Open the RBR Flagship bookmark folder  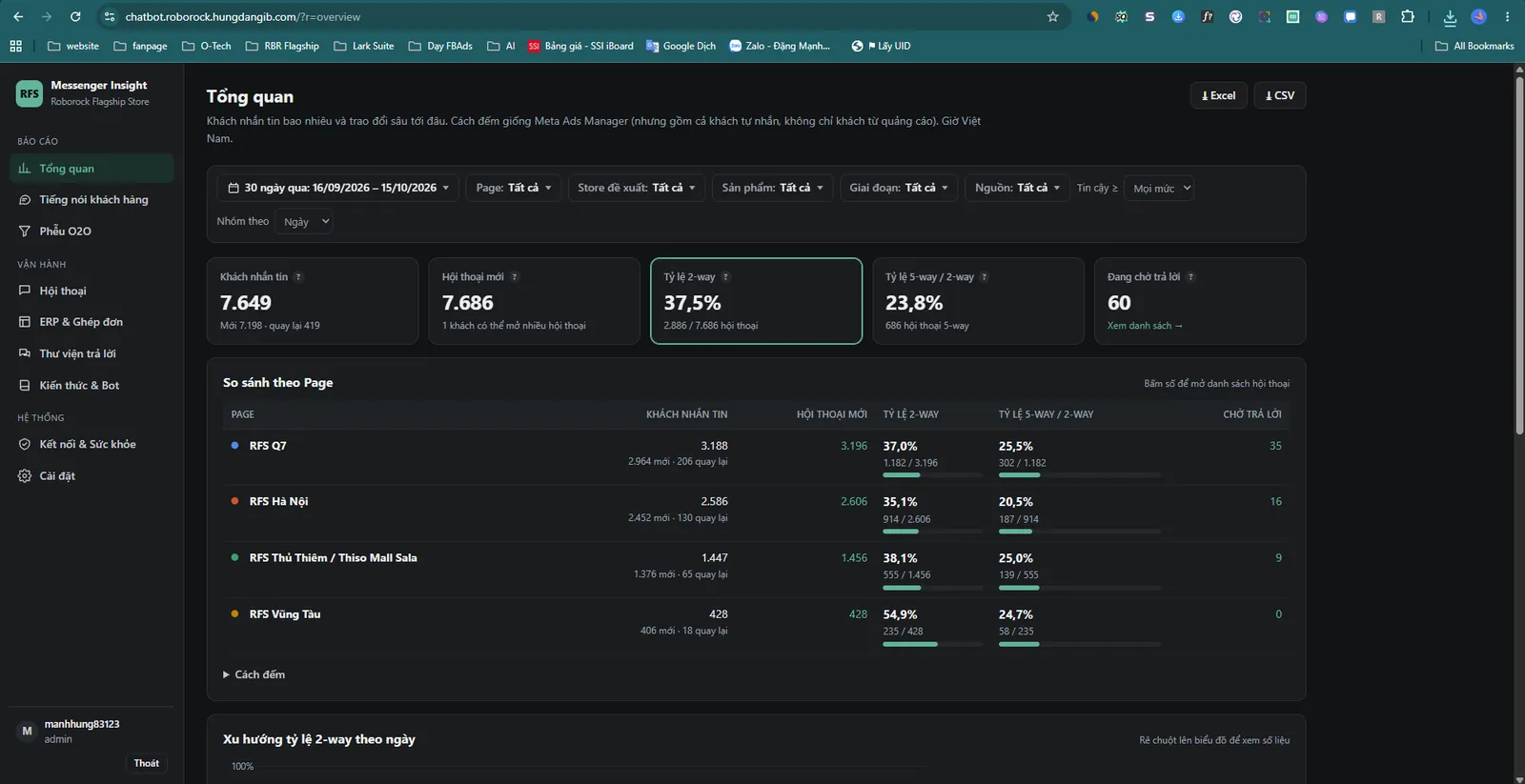282,46
